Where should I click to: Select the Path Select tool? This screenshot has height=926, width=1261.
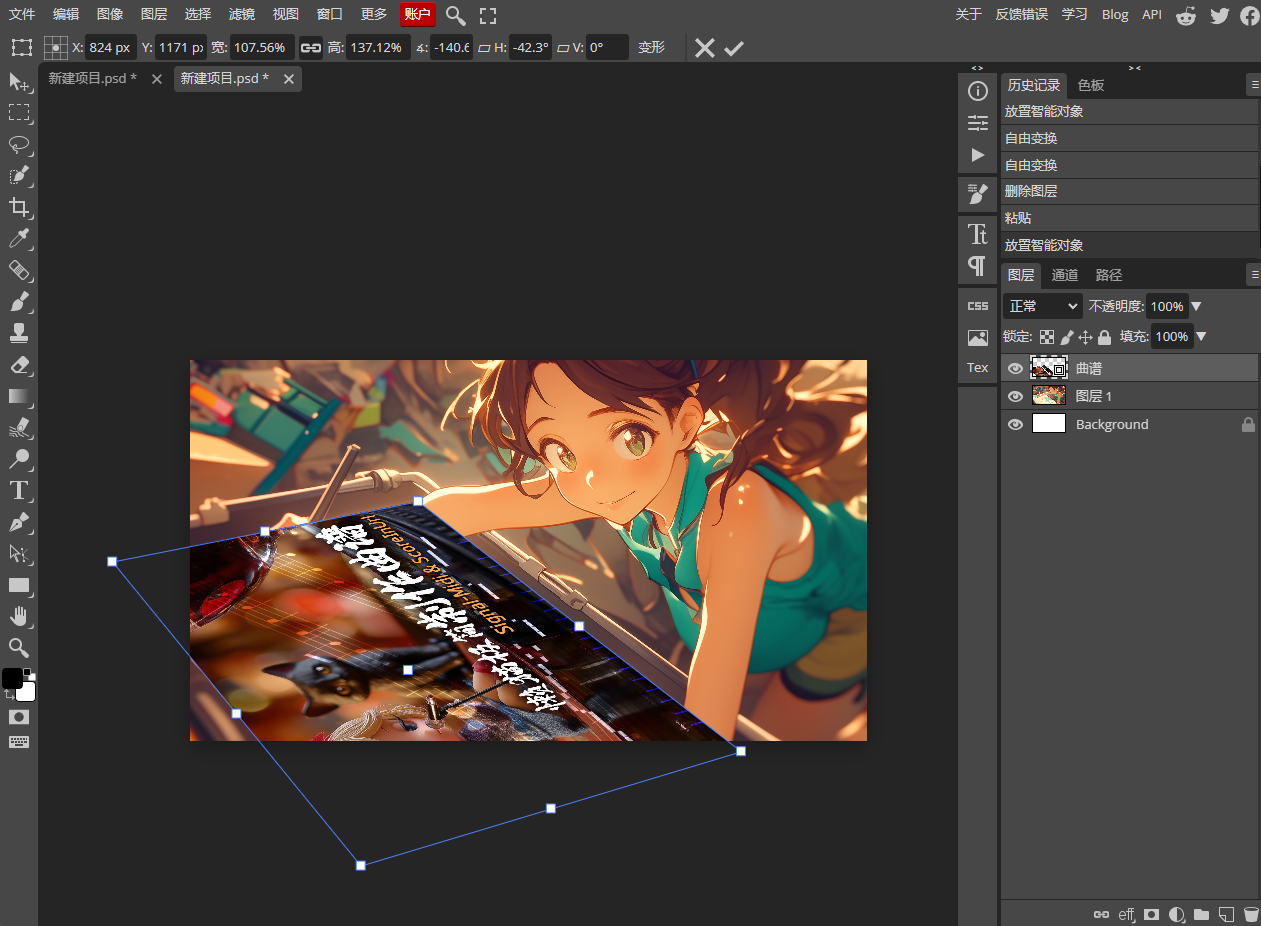tap(19, 553)
